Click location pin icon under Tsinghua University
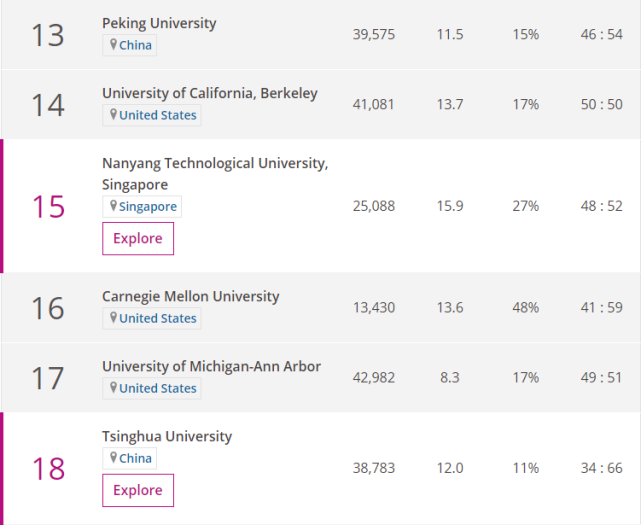Viewport: 641px width, 525px height. (x=114, y=458)
